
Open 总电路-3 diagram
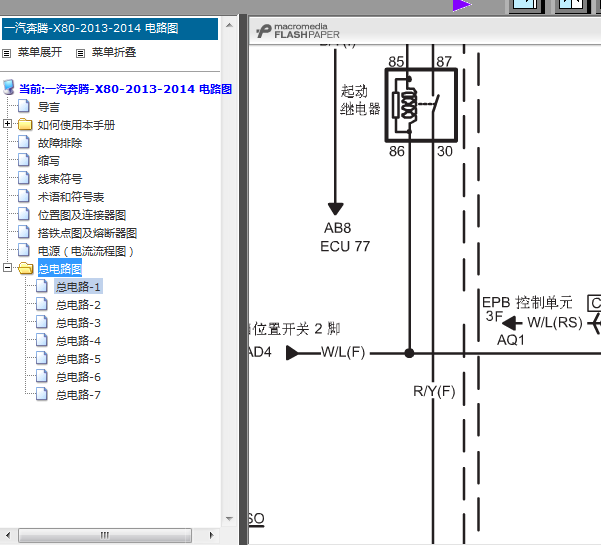coord(78,323)
